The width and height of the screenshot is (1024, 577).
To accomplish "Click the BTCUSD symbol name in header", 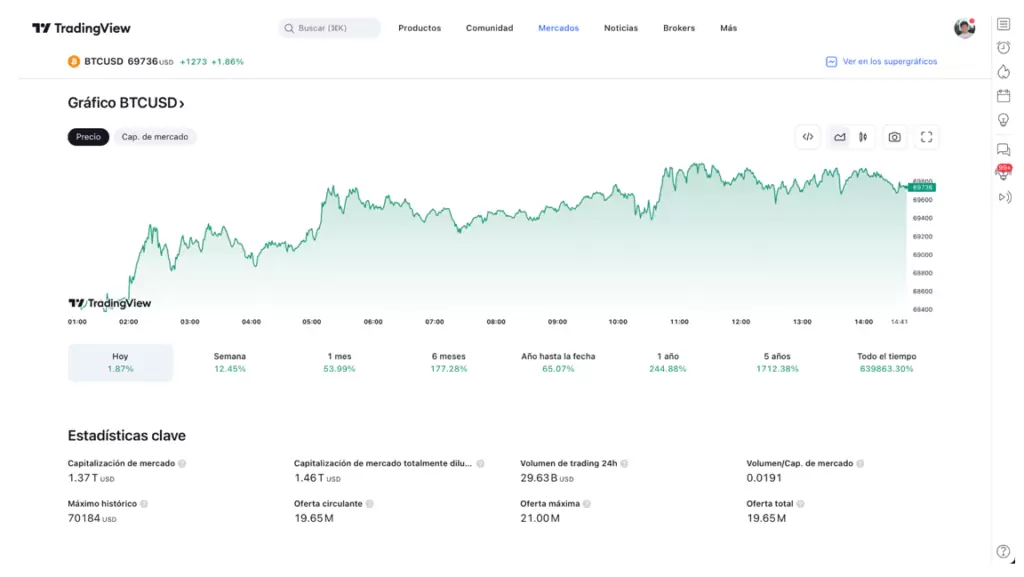I will 103,61.
